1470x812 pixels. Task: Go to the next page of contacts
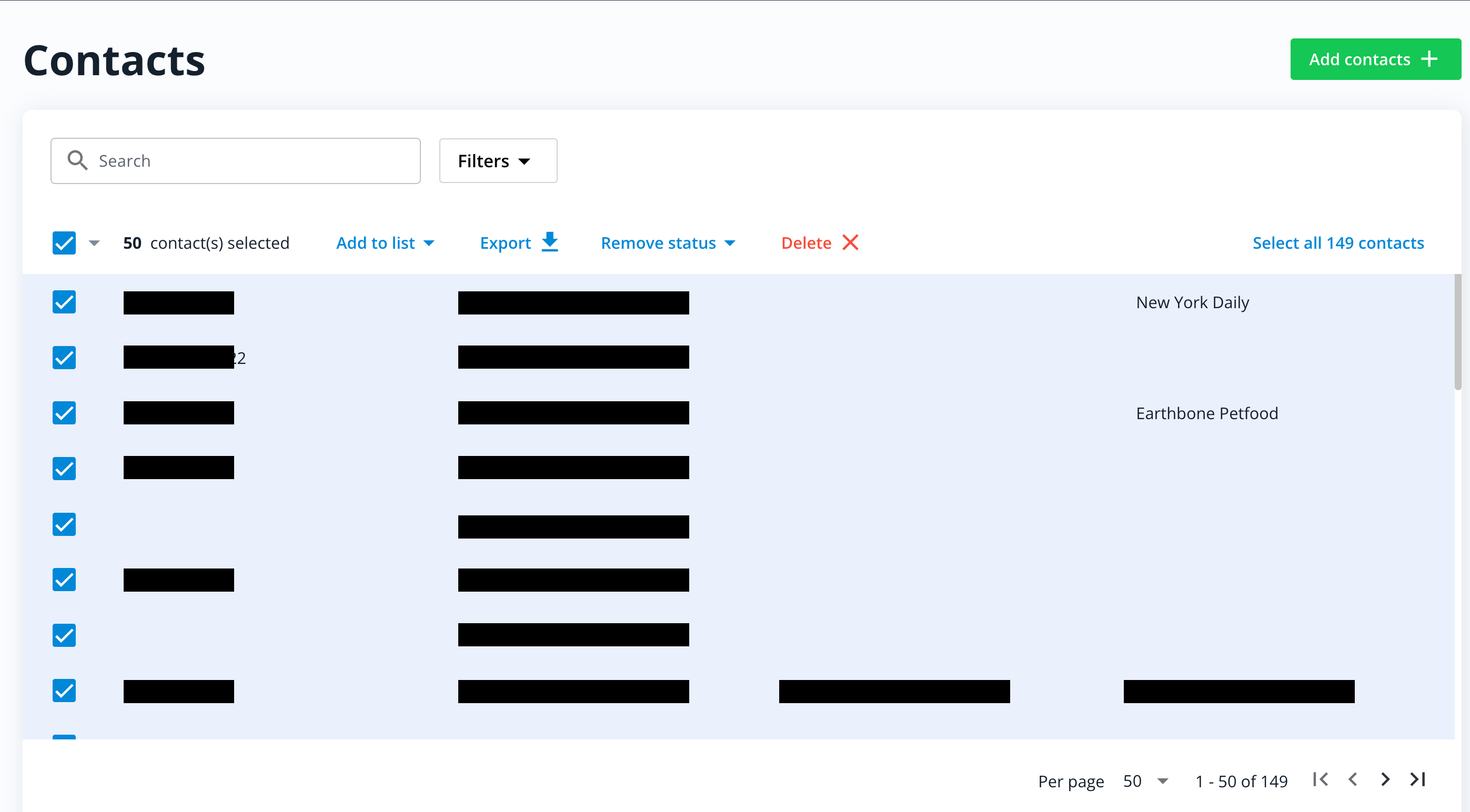pos(1385,779)
